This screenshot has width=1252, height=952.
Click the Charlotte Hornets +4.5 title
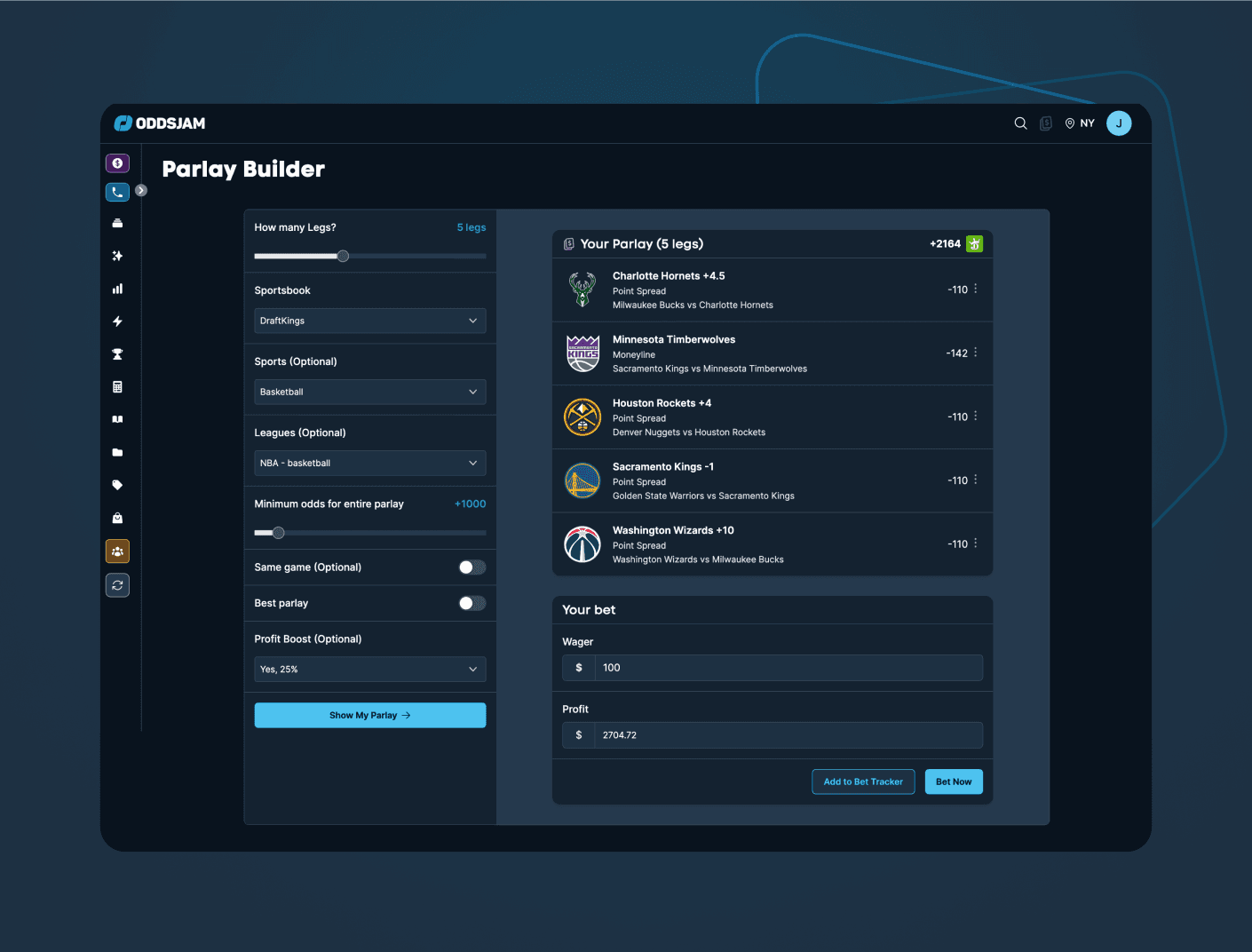[669, 276]
